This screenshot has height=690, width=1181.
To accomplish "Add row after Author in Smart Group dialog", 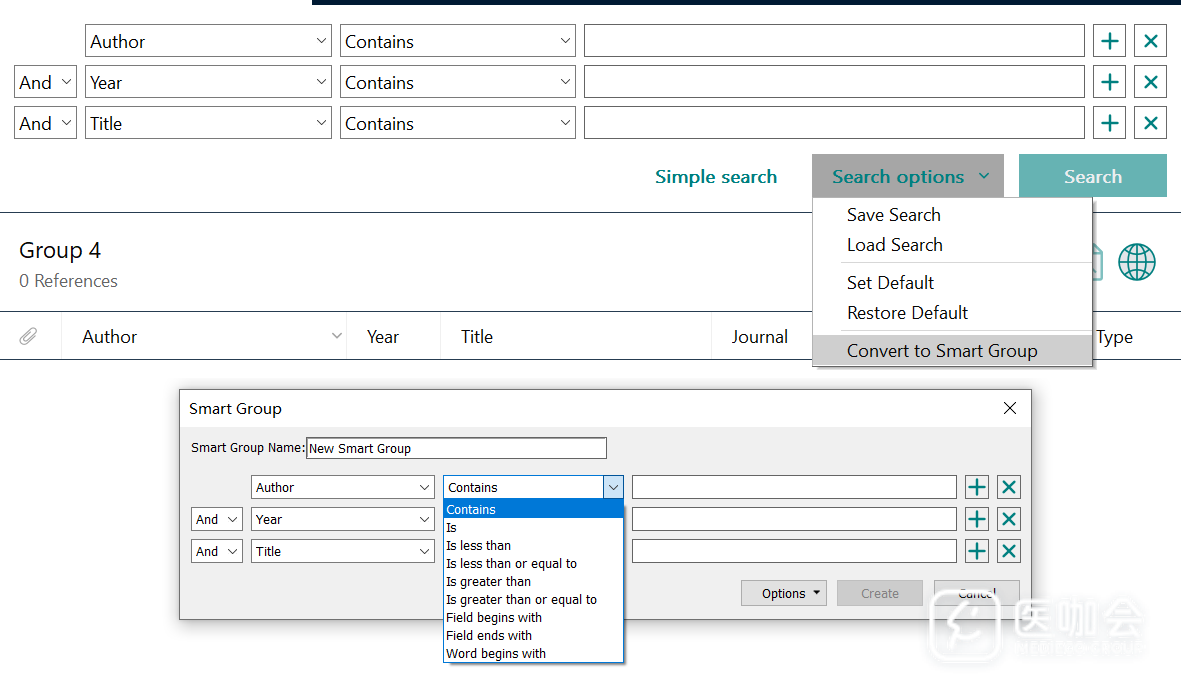I will [976, 487].
